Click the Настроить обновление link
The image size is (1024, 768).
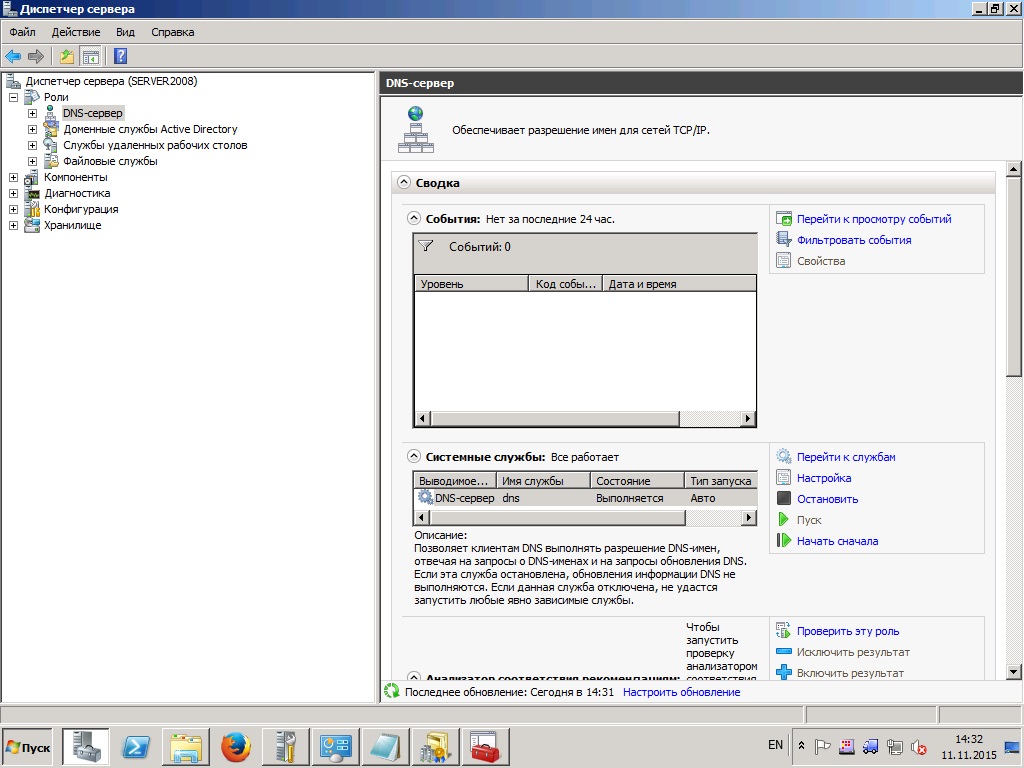[x=681, y=692]
